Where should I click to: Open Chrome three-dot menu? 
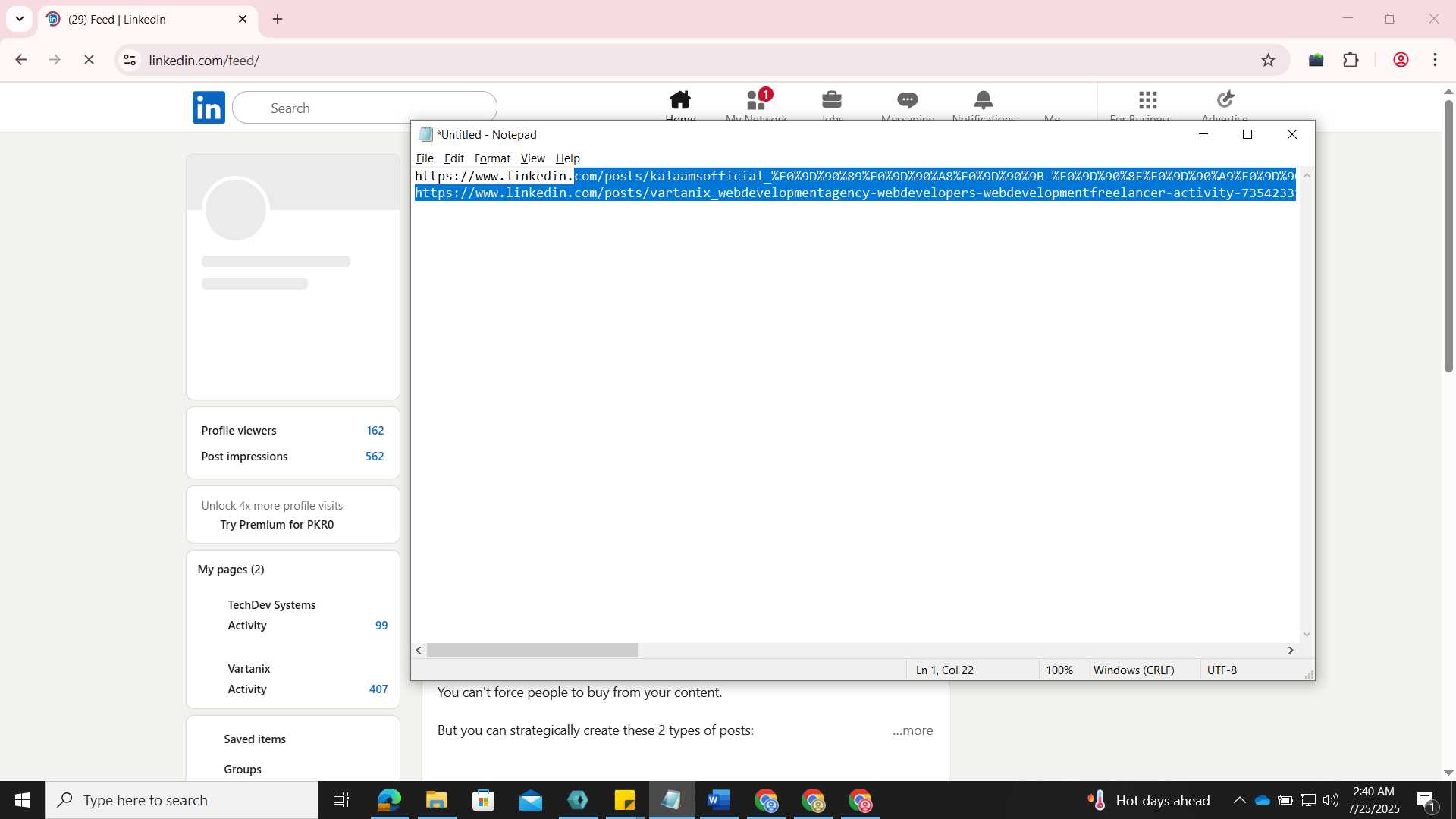(x=1435, y=60)
